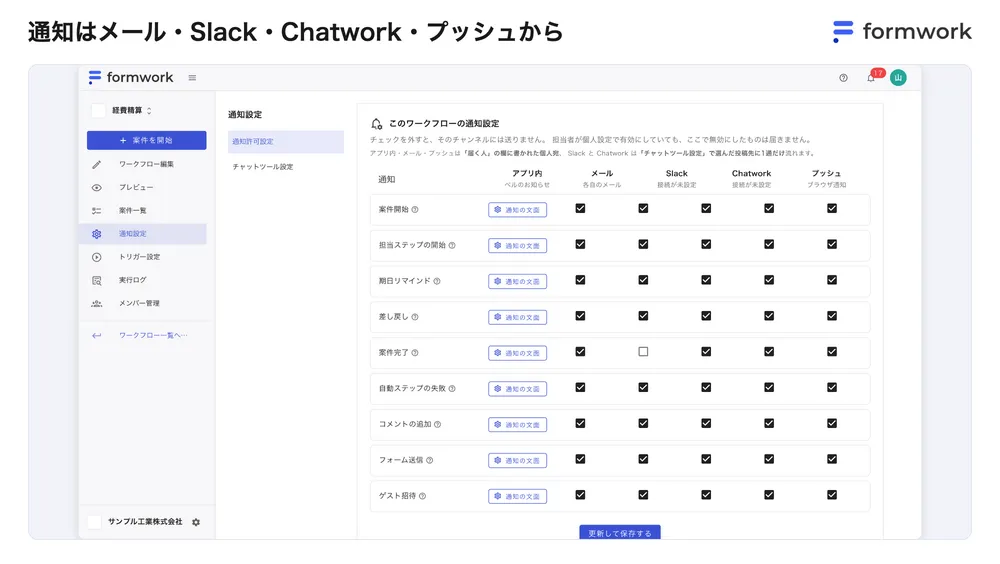
Task: Open 通知の文面 for ゲスト招待 row
Action: (x=517, y=496)
